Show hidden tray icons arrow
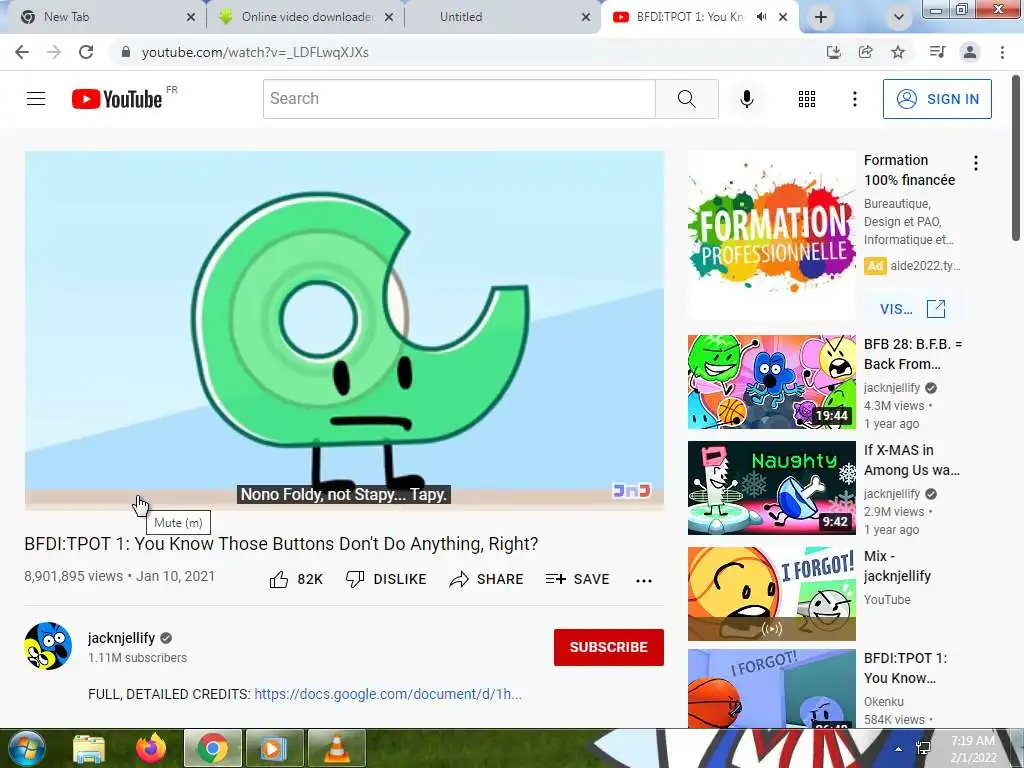1024x768 pixels. click(899, 748)
